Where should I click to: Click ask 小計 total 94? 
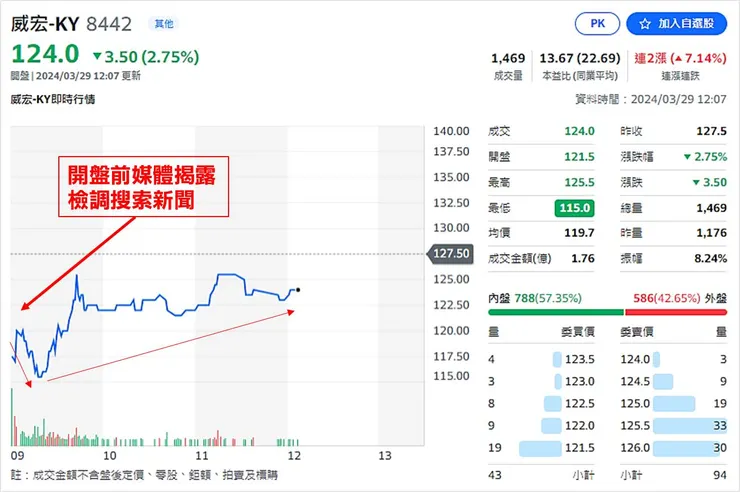720,475
